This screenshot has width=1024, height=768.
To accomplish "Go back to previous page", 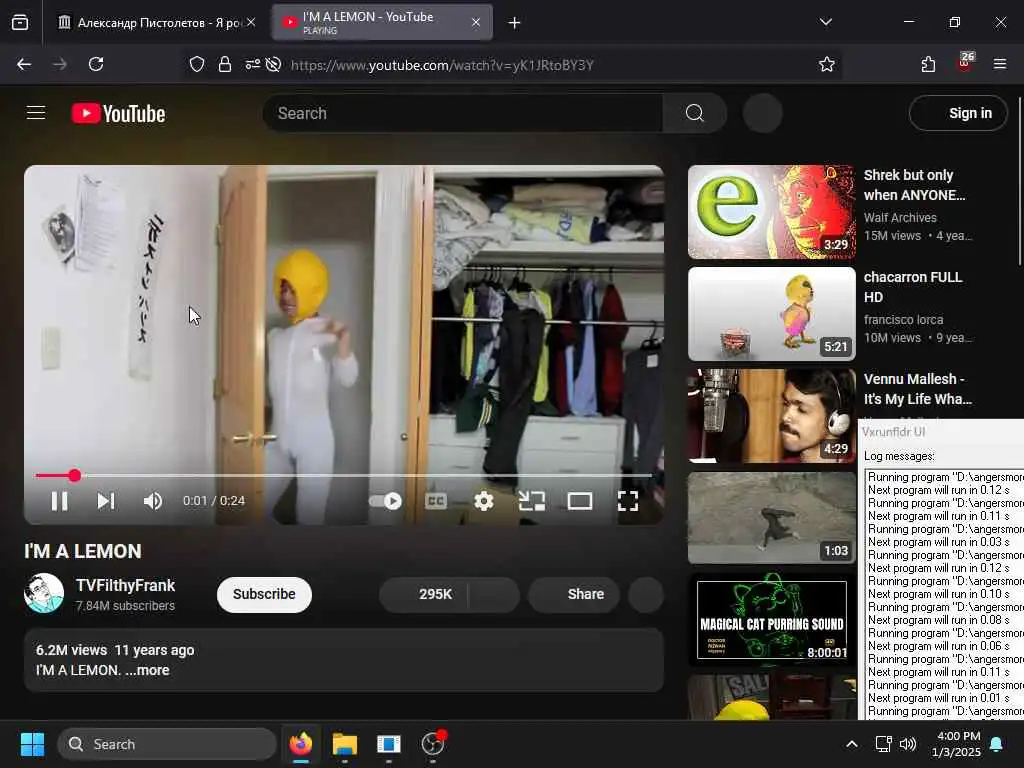I will [24, 64].
